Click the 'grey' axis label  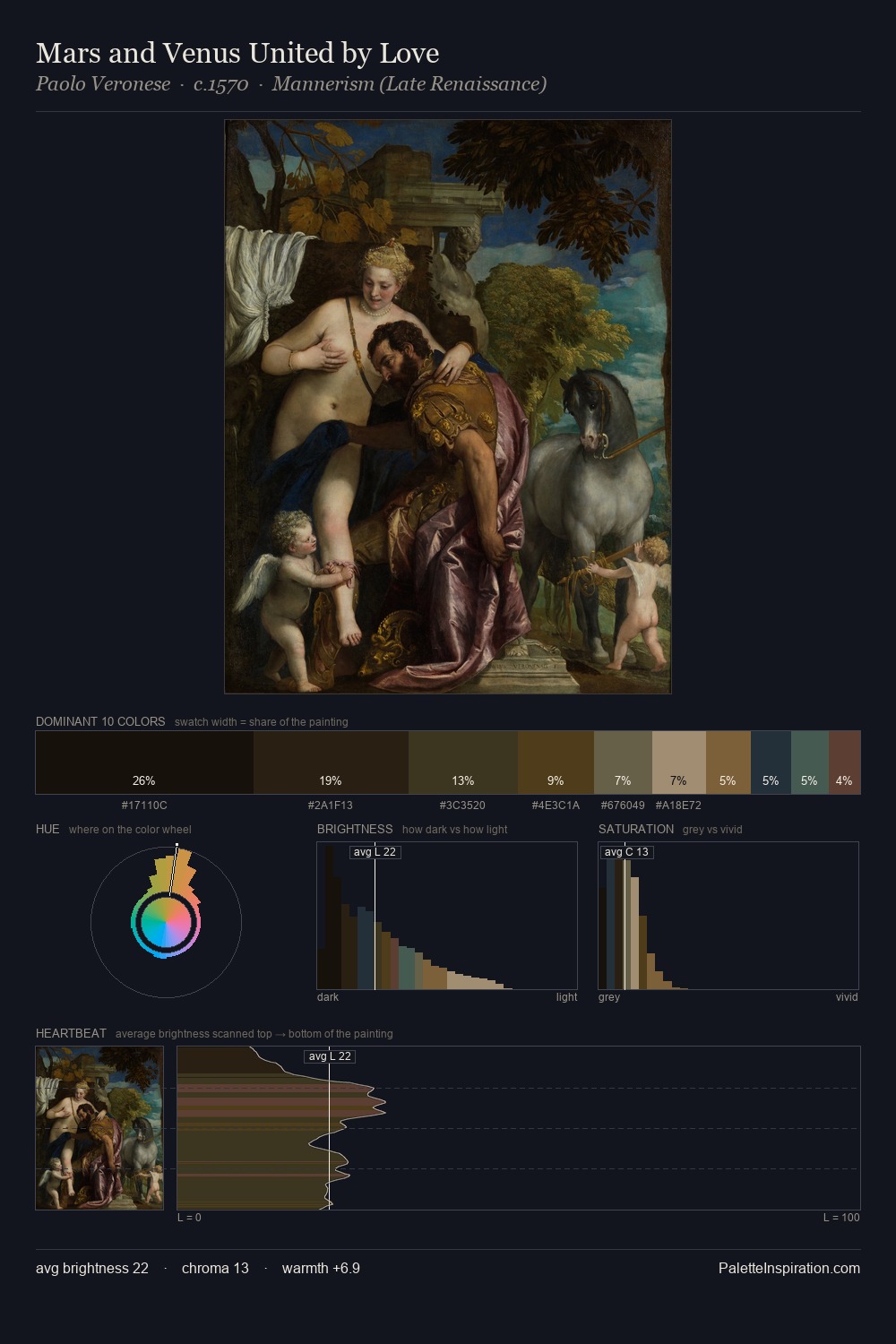[x=609, y=997]
